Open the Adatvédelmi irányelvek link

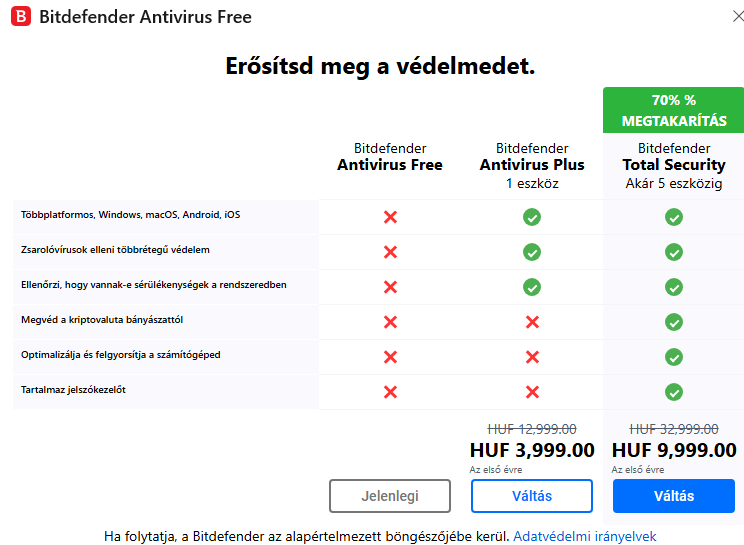(585, 536)
